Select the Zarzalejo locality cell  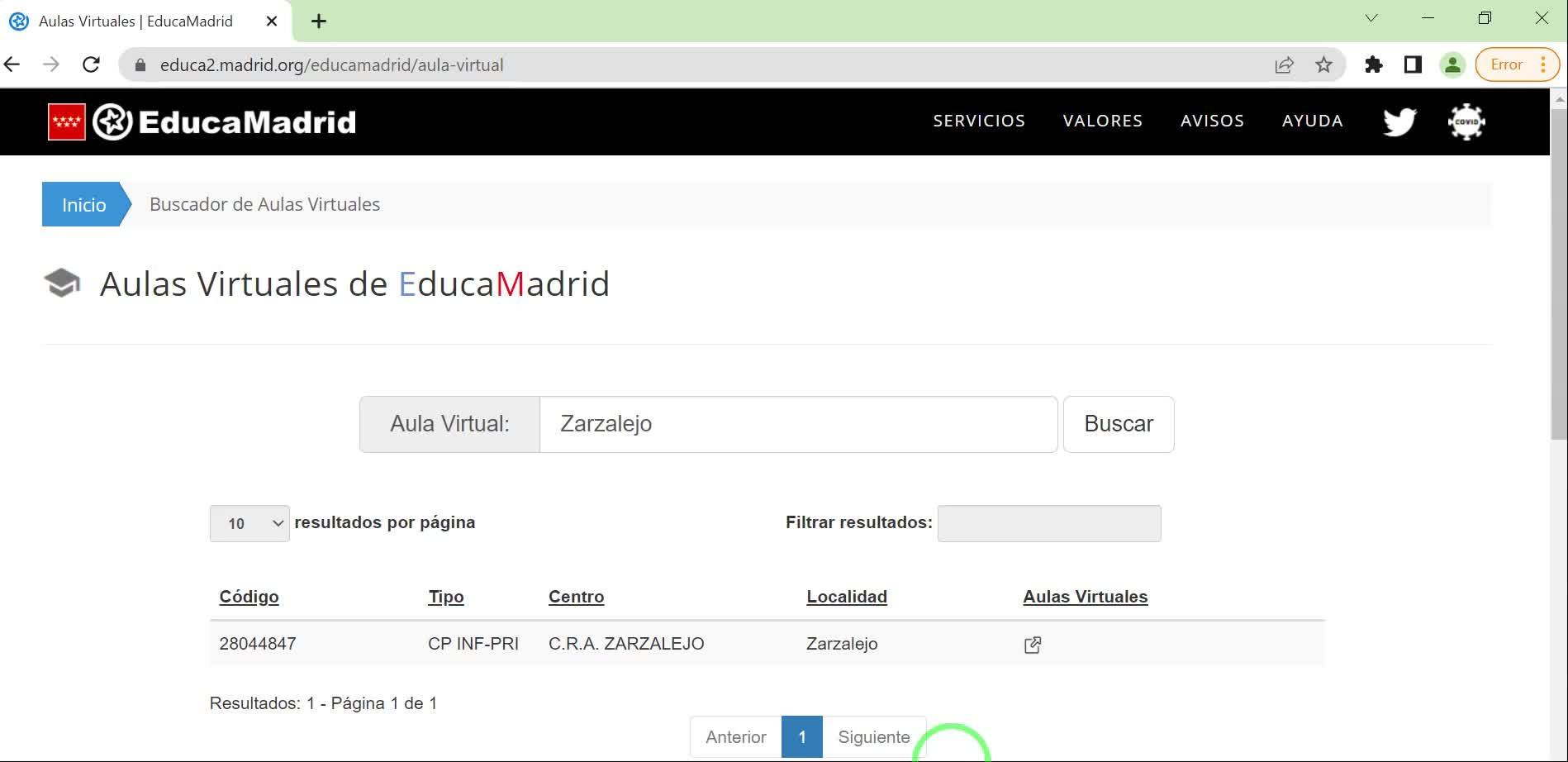(x=842, y=644)
